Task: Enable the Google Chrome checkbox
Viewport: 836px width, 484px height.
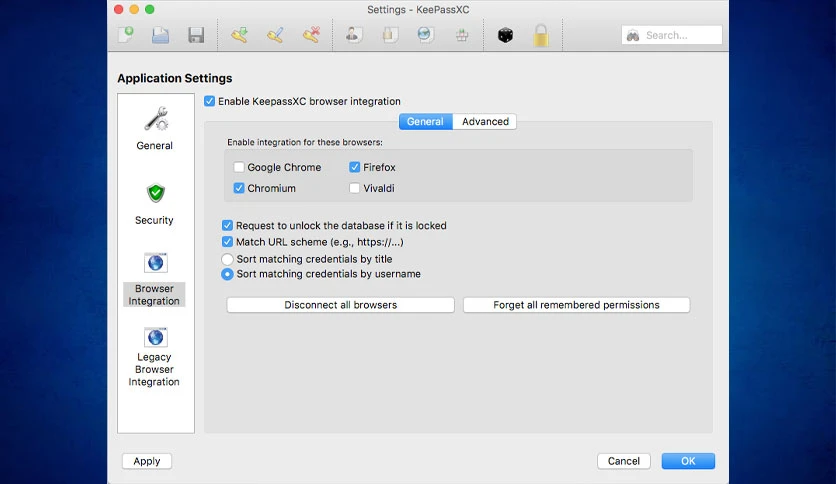Action: [239, 167]
